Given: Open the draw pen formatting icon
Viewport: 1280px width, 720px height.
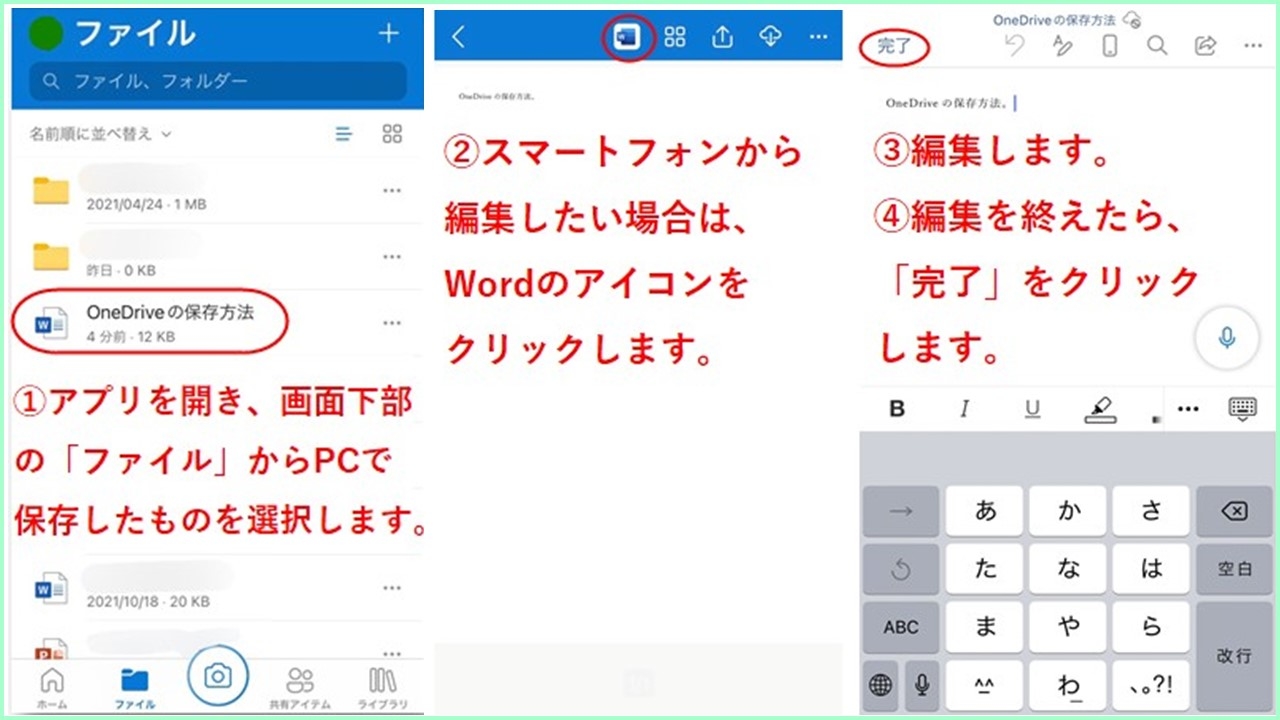Looking at the screenshot, I should pos(1063,46).
